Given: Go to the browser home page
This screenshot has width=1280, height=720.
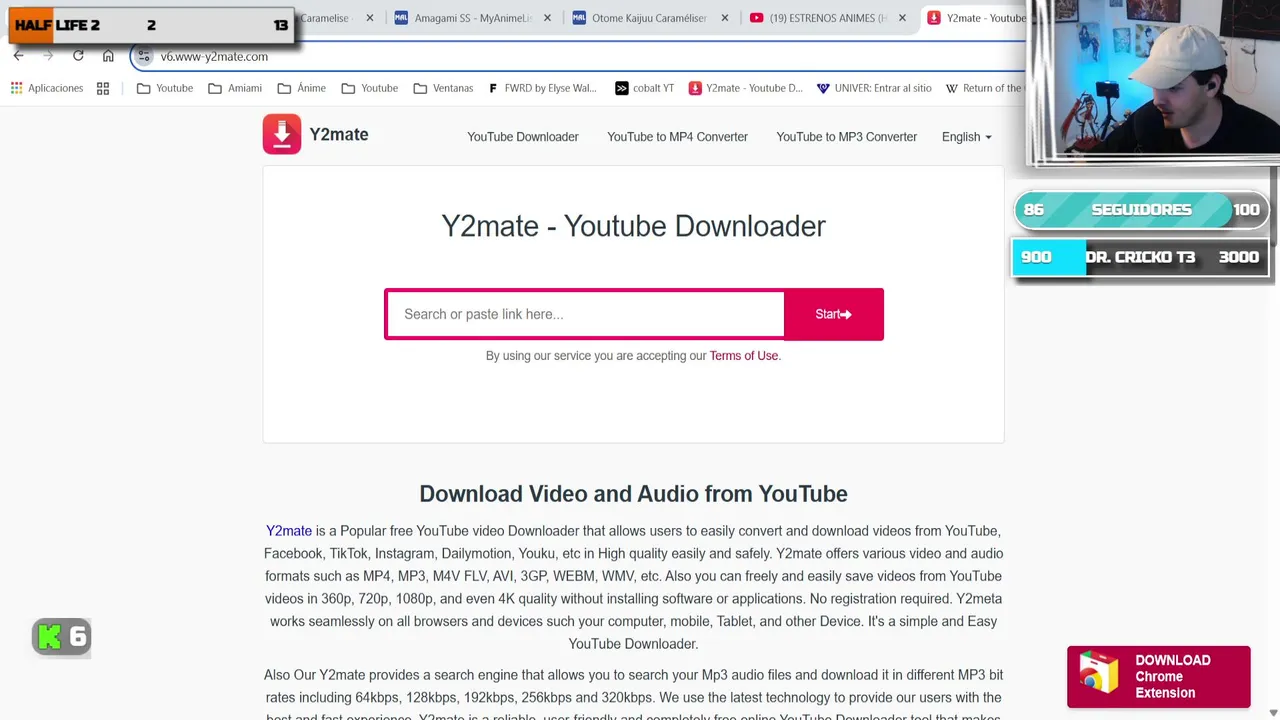Looking at the screenshot, I should pyautogui.click(x=108, y=56).
